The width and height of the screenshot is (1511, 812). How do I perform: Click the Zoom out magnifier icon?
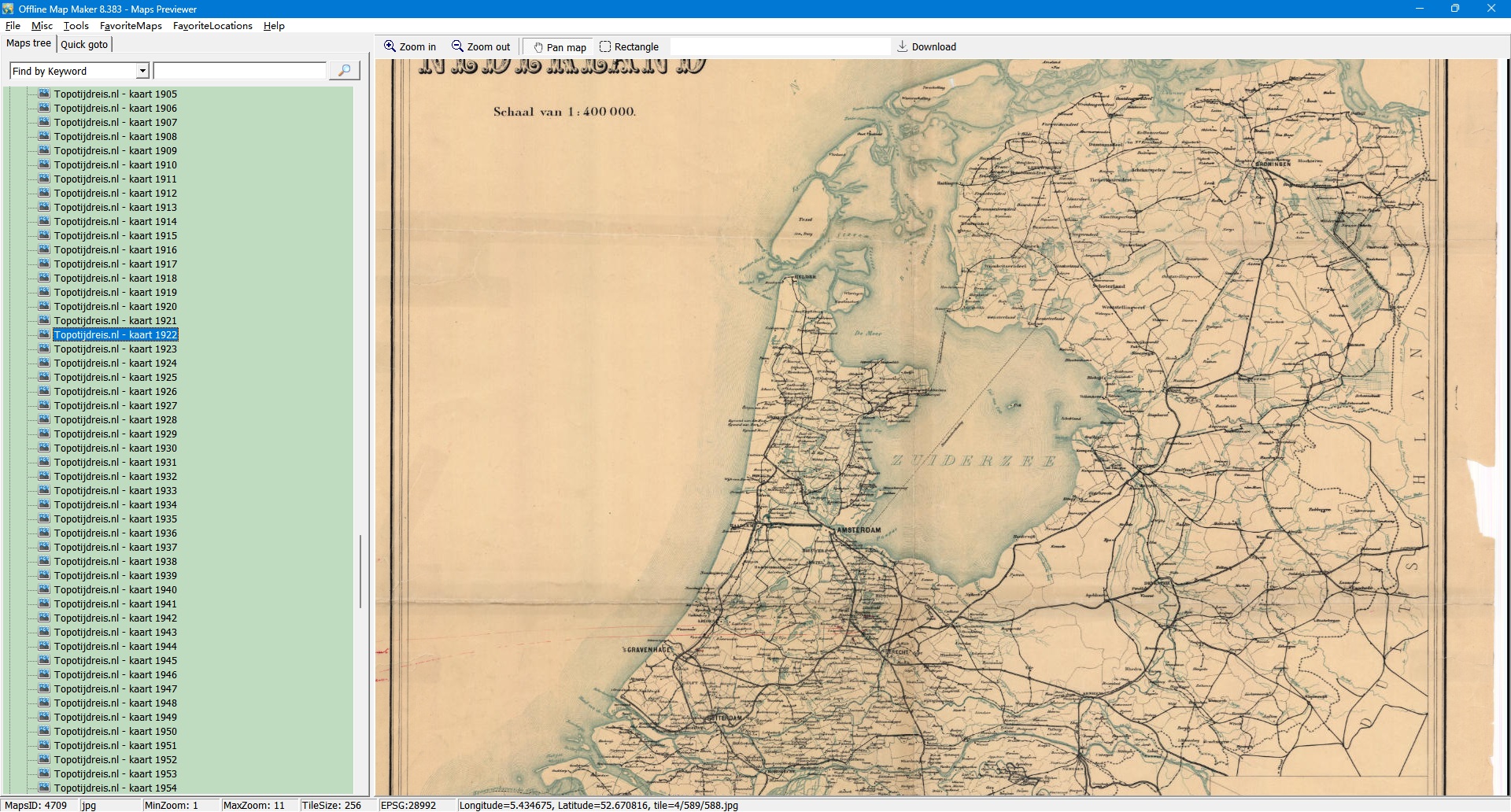(x=457, y=46)
